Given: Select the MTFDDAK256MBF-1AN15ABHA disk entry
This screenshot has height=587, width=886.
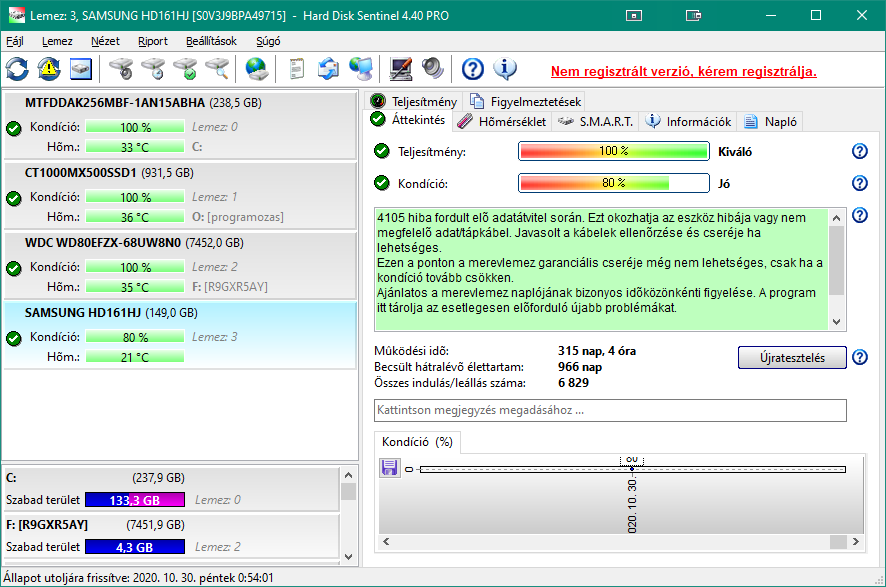Looking at the screenshot, I should tap(180, 125).
